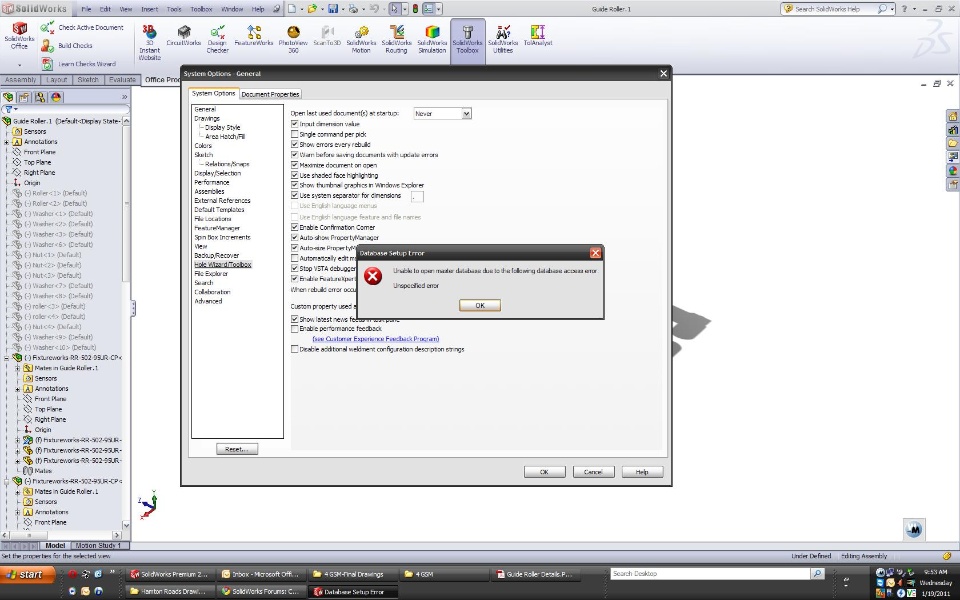Open the startup documents 'Never' dropdown
The width and height of the screenshot is (960, 600).
pyautogui.click(x=466, y=113)
